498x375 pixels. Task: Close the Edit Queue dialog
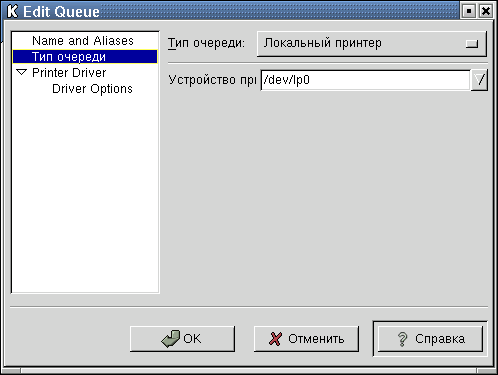point(486,11)
